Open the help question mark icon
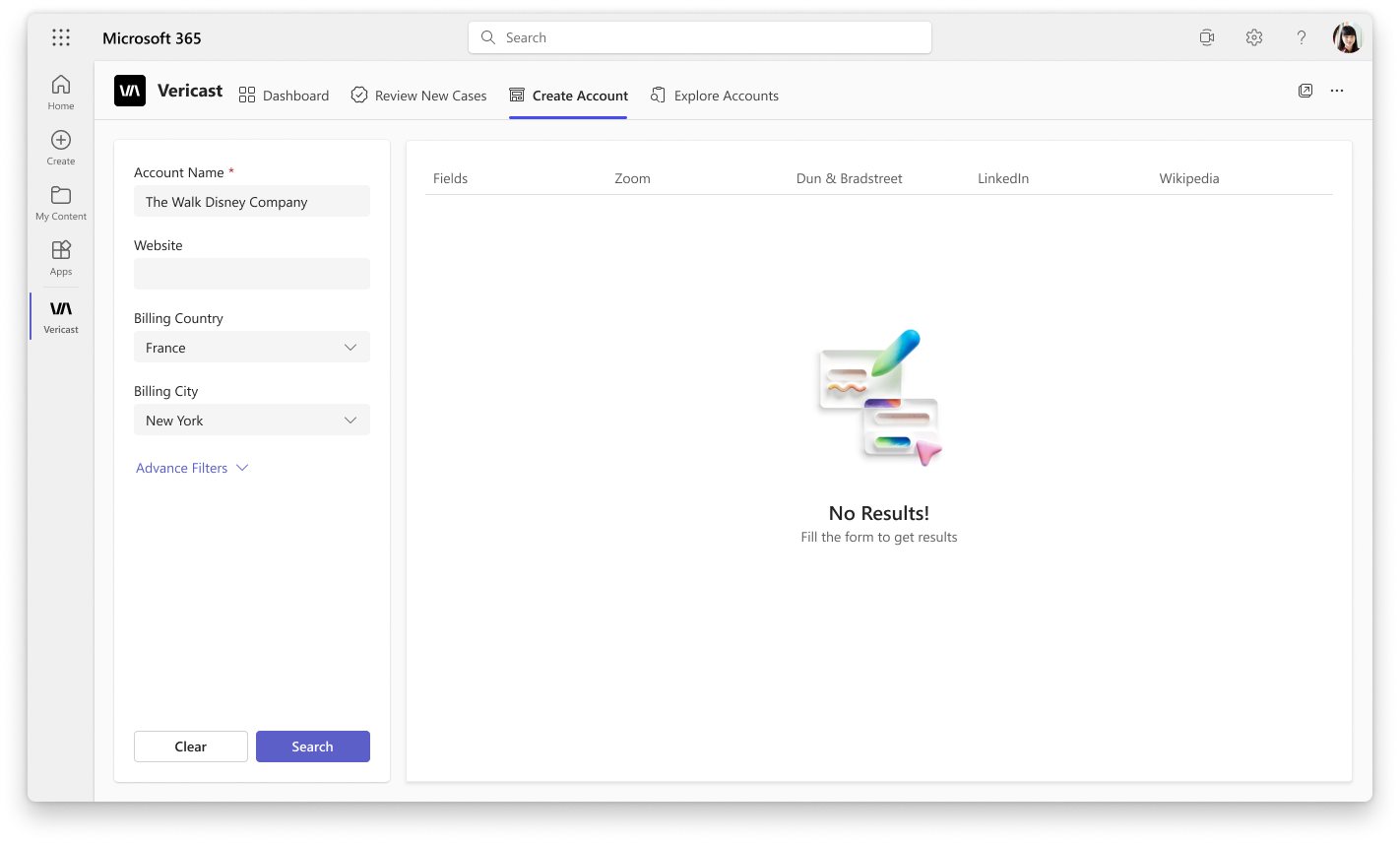The width and height of the screenshot is (1400, 843). (x=1302, y=37)
